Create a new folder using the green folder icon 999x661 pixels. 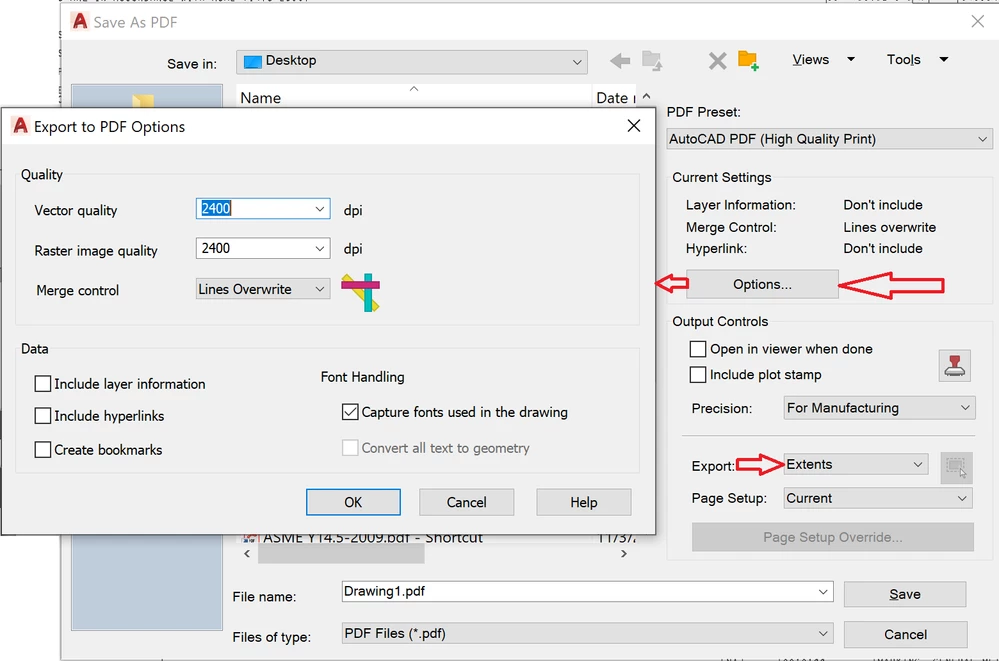click(748, 60)
